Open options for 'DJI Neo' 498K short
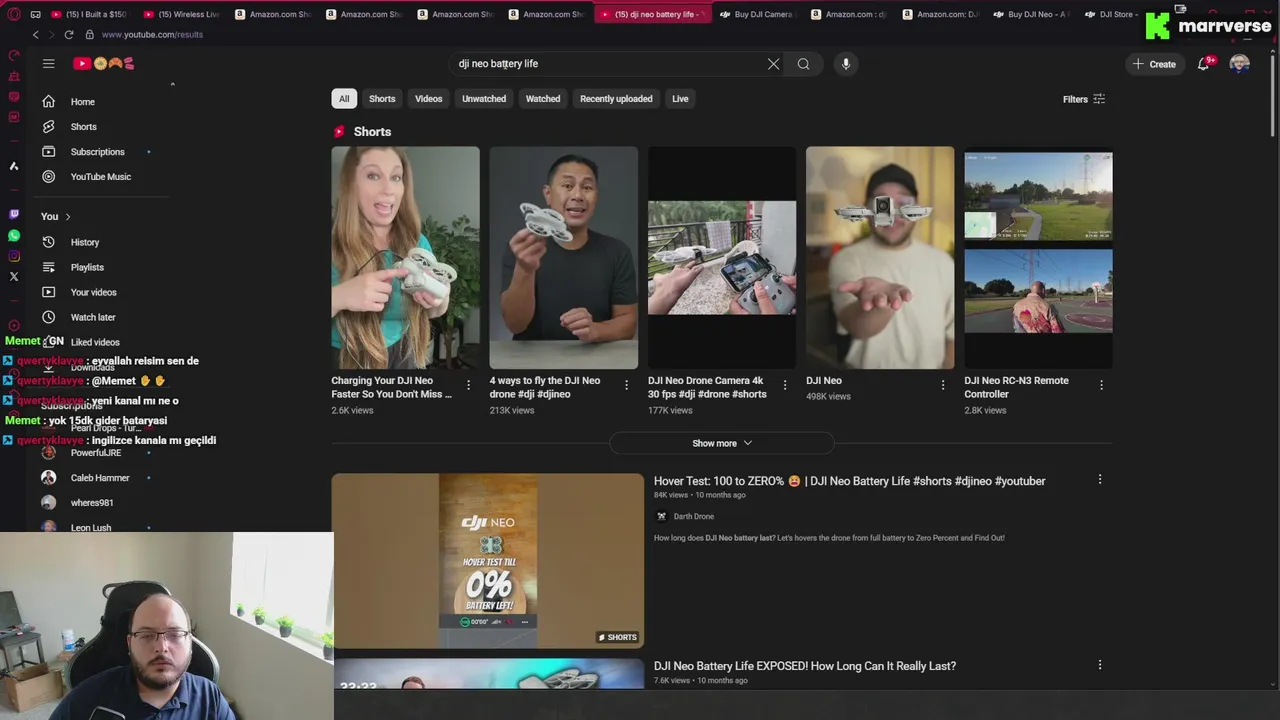 pyautogui.click(x=943, y=385)
